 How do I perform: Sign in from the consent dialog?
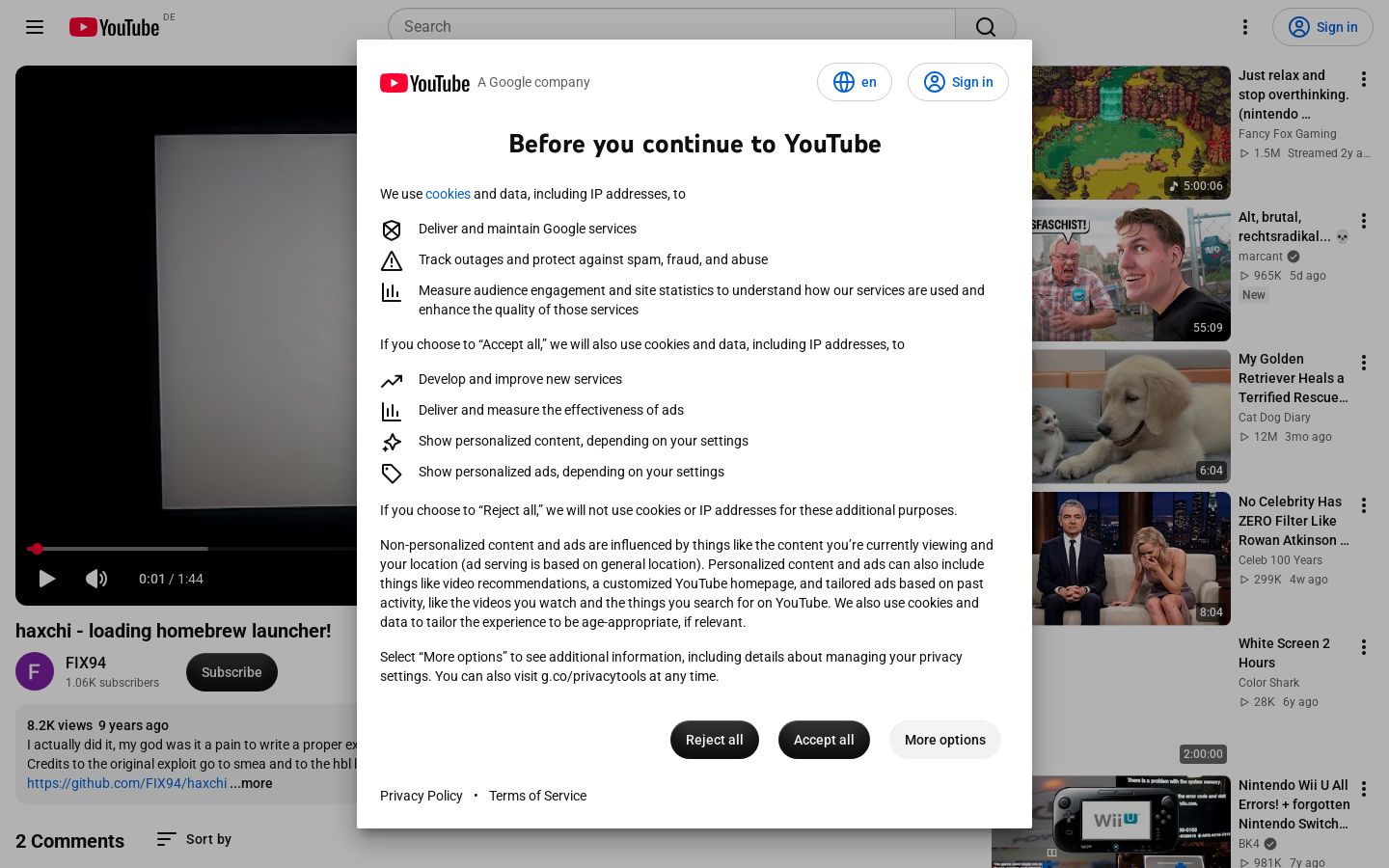pos(958,82)
